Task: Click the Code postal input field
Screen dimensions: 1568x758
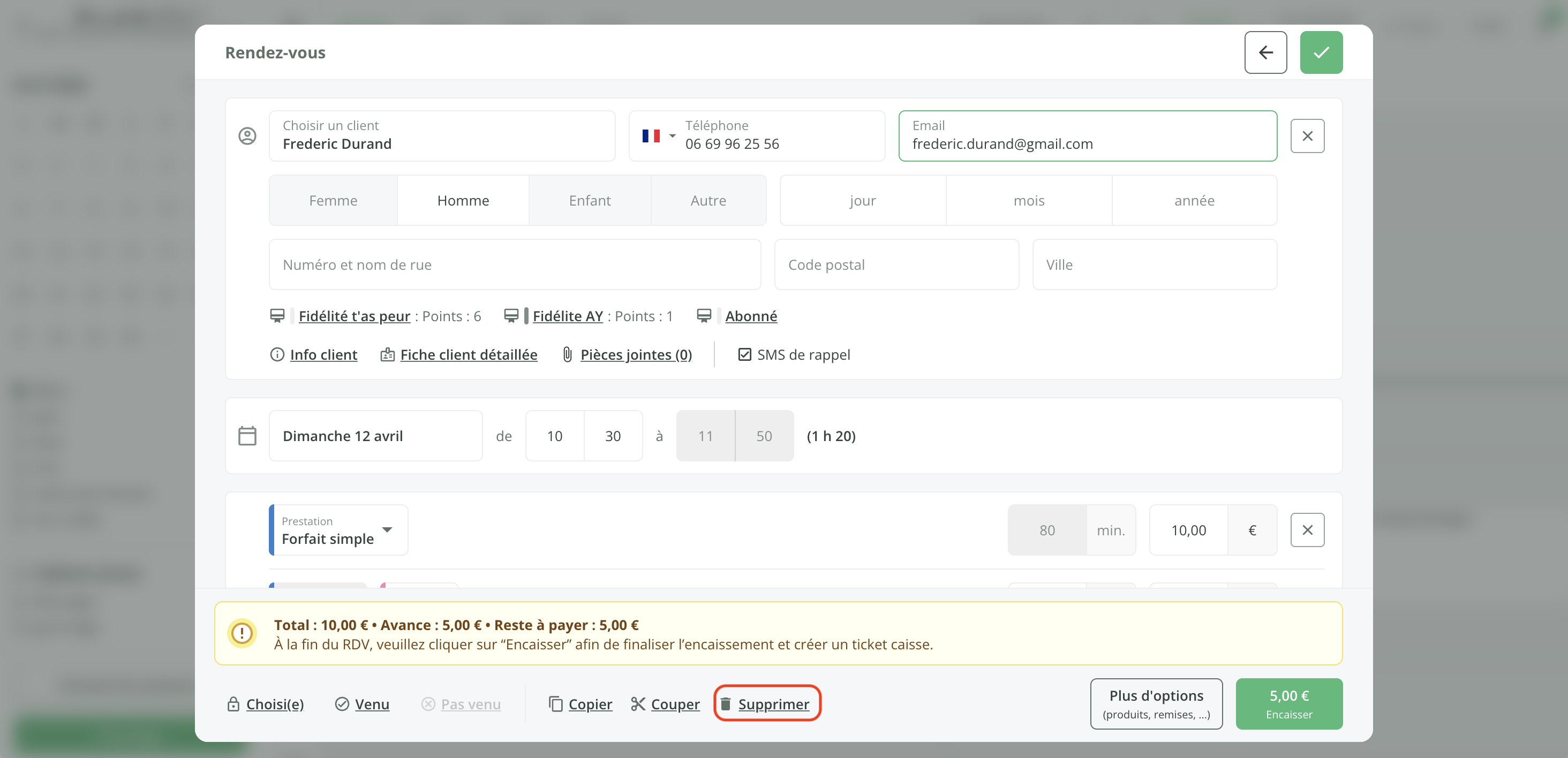Action: tap(895, 264)
